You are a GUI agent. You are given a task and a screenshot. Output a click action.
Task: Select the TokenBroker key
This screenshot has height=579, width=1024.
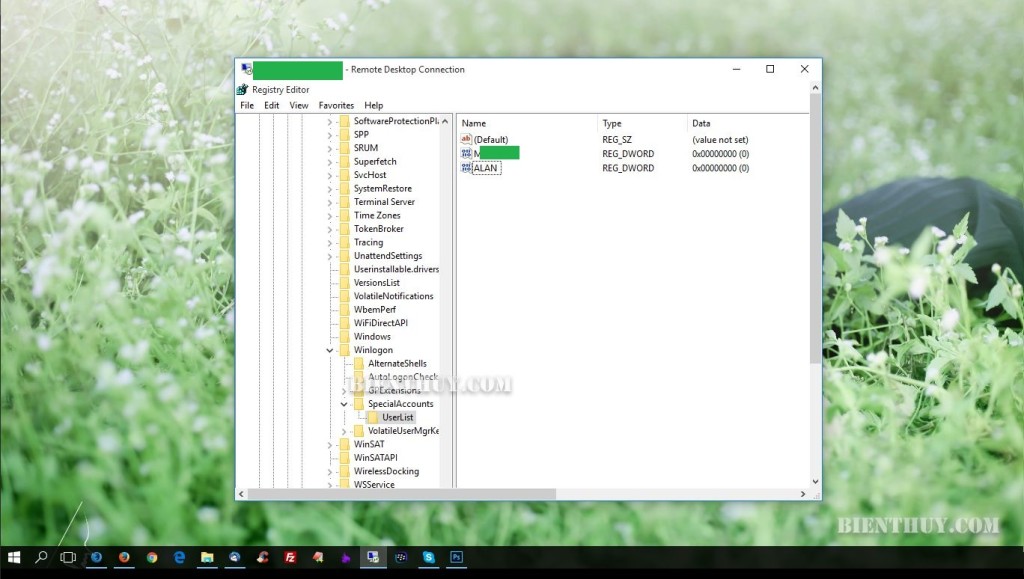pyautogui.click(x=379, y=228)
